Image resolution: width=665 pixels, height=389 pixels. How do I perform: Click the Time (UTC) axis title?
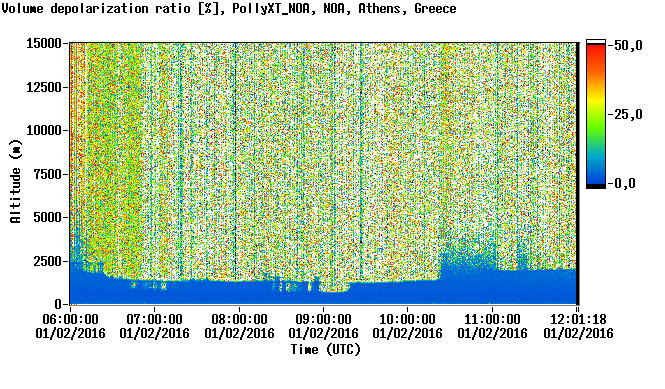326,350
